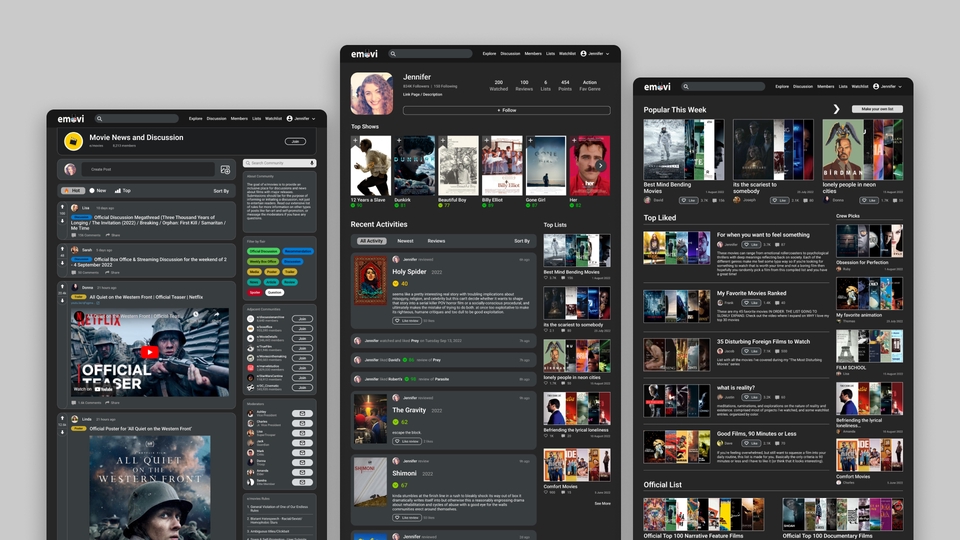Open Discussion menu in the profile window

510,54
